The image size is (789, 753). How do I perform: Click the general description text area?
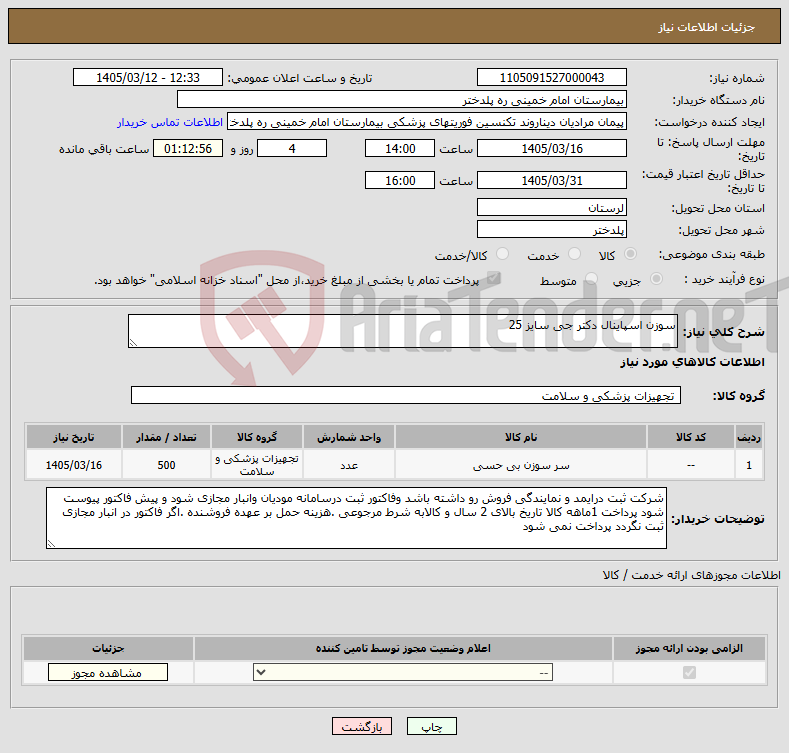tap(403, 331)
